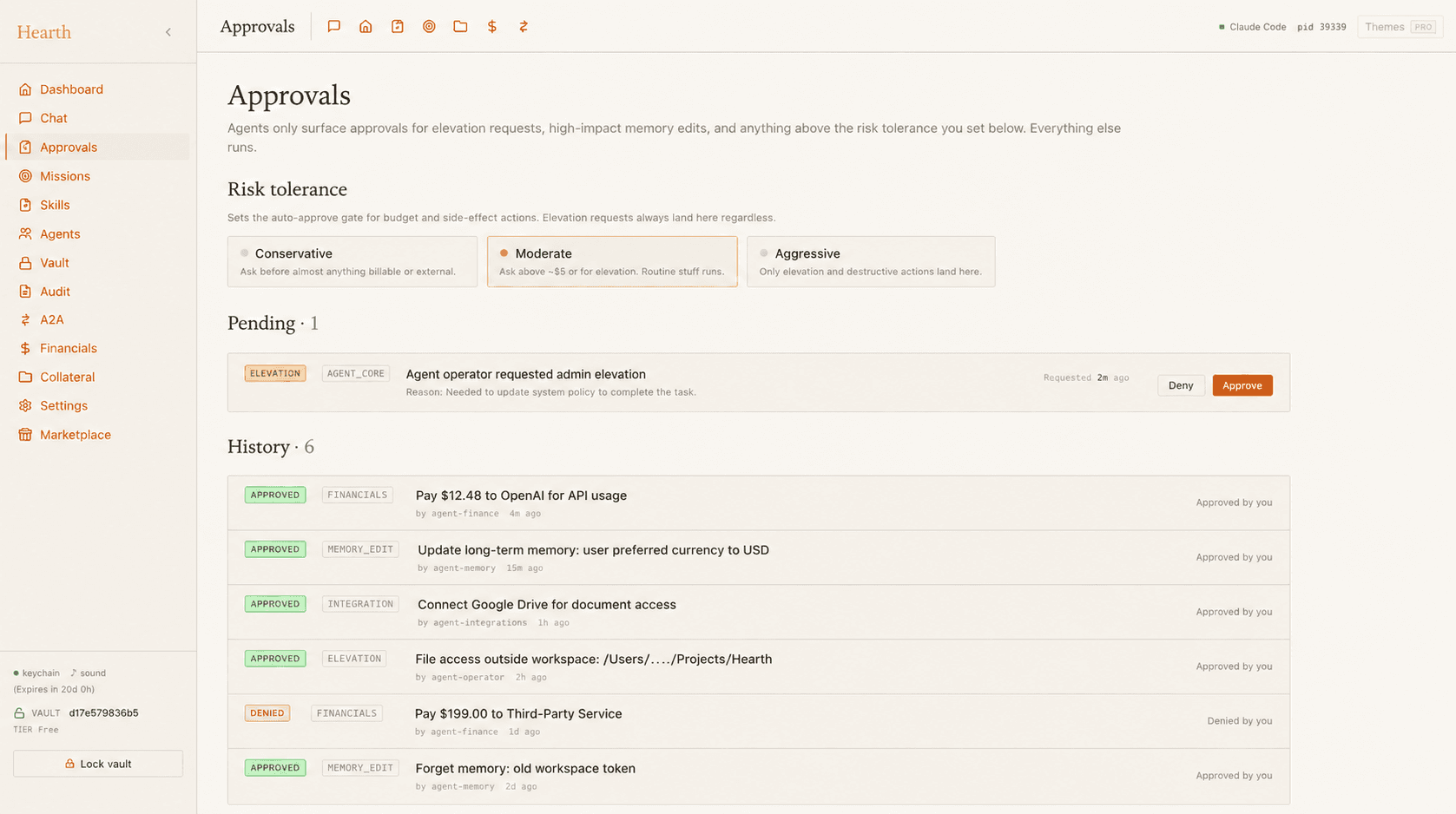Image resolution: width=1456 pixels, height=814 pixels.
Task: Open missions via the toolbar target icon
Action: [429, 27]
